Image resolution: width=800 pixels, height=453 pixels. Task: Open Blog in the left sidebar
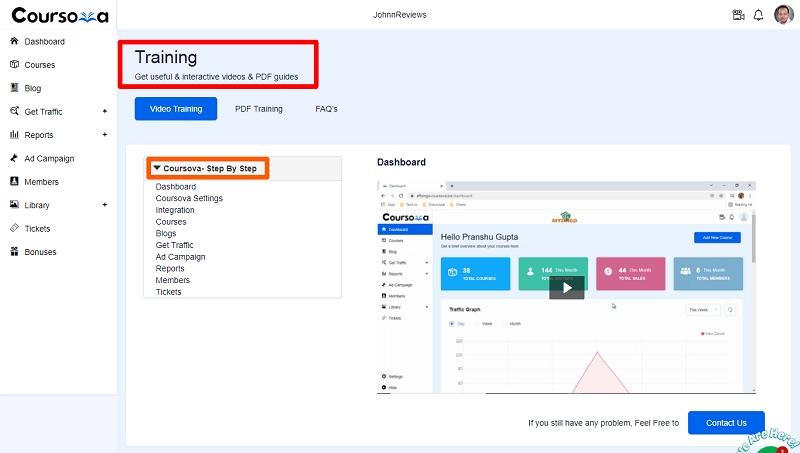point(33,88)
